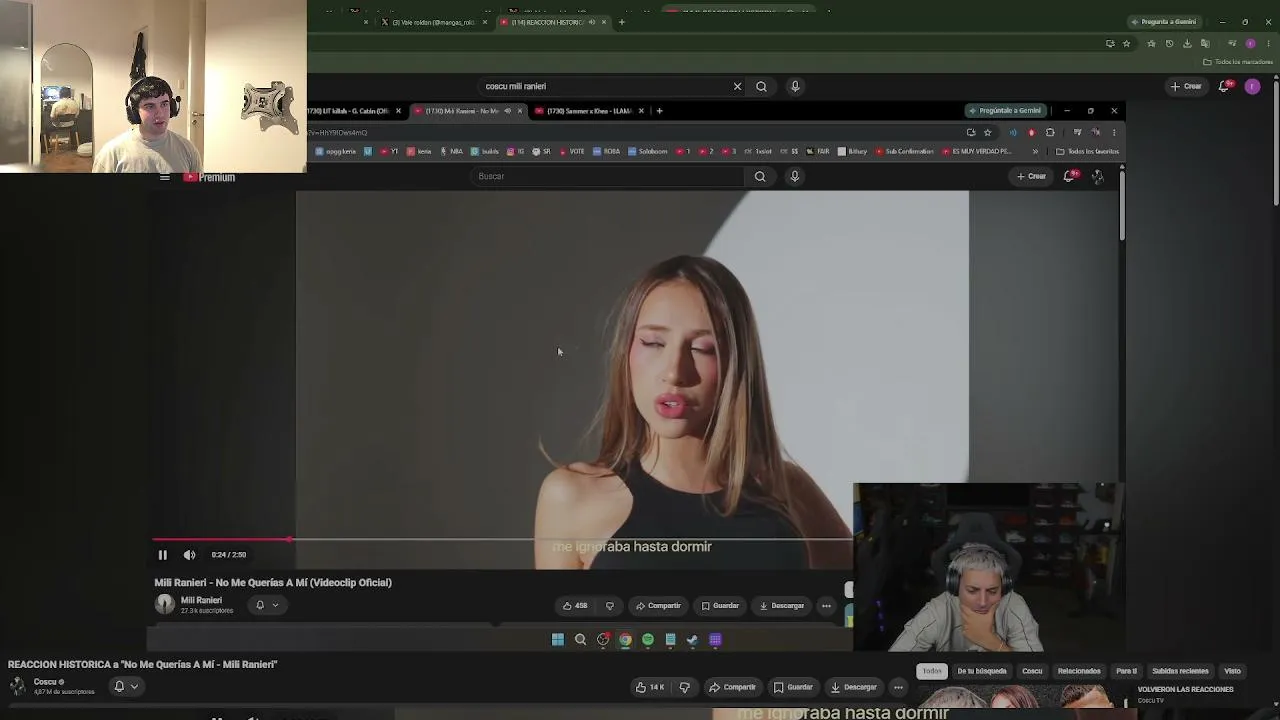Open notifications bell on outer YouTube header
This screenshot has height=720, width=1280.
(x=1224, y=86)
